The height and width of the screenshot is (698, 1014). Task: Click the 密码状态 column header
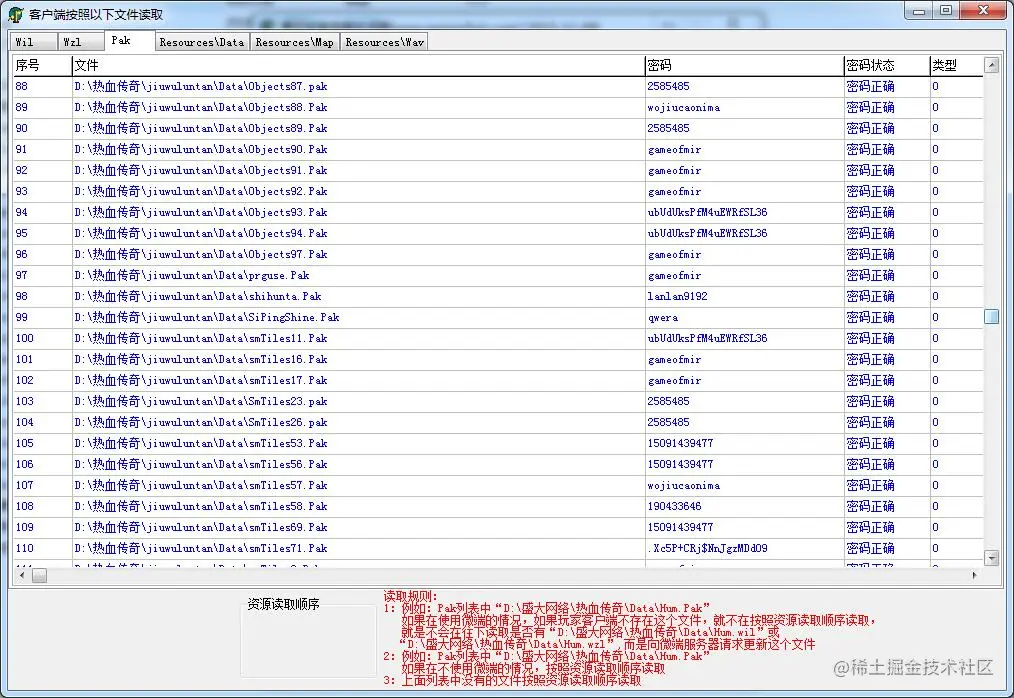(887, 65)
